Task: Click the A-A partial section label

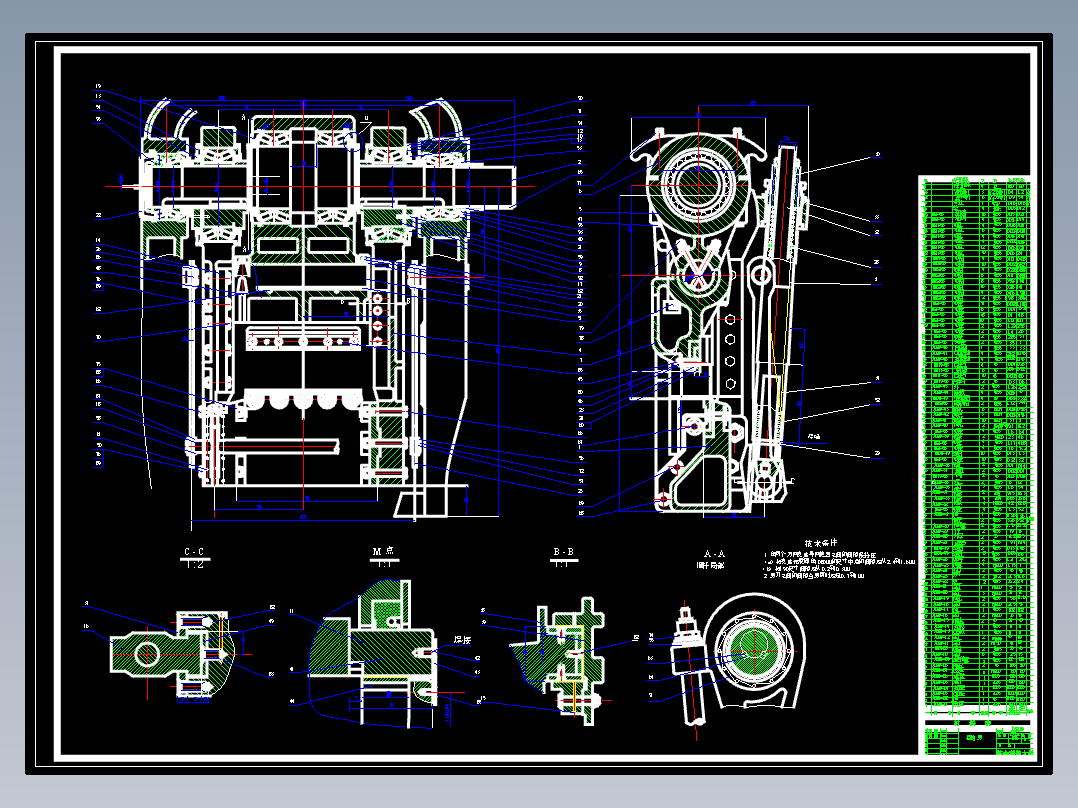Action: [713, 550]
